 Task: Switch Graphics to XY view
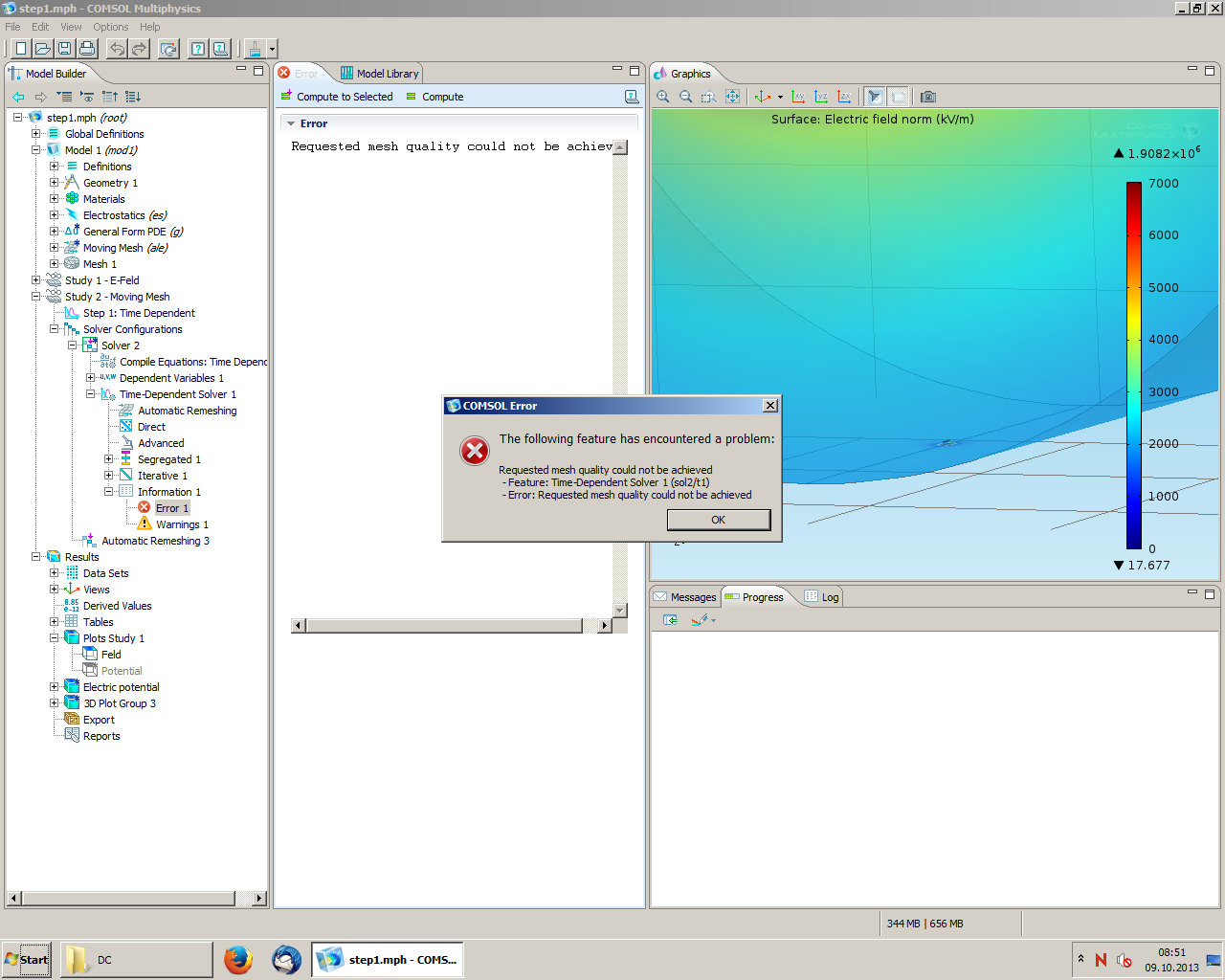pyautogui.click(x=798, y=97)
